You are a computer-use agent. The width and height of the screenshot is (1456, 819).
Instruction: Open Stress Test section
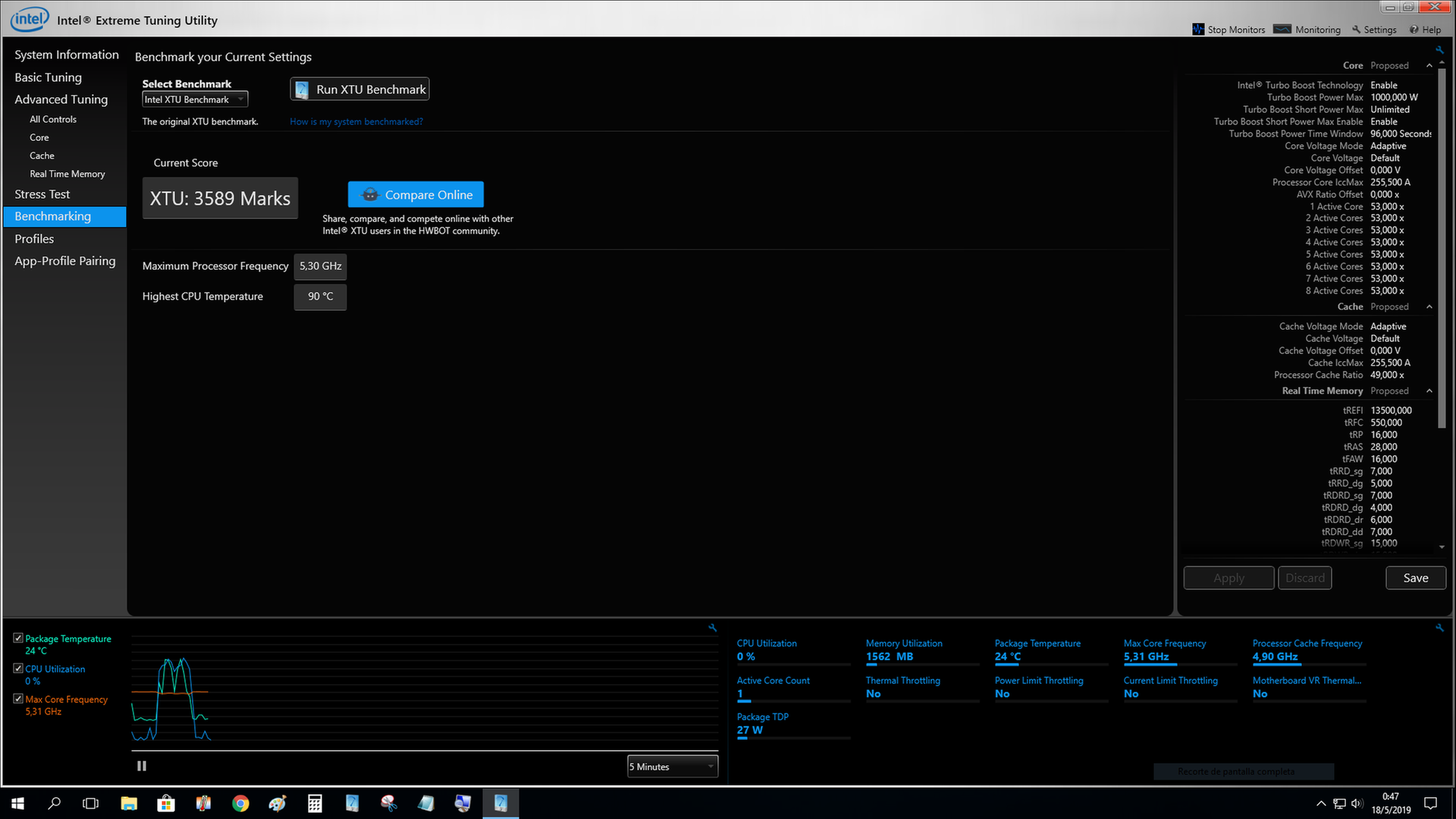pyautogui.click(x=42, y=194)
